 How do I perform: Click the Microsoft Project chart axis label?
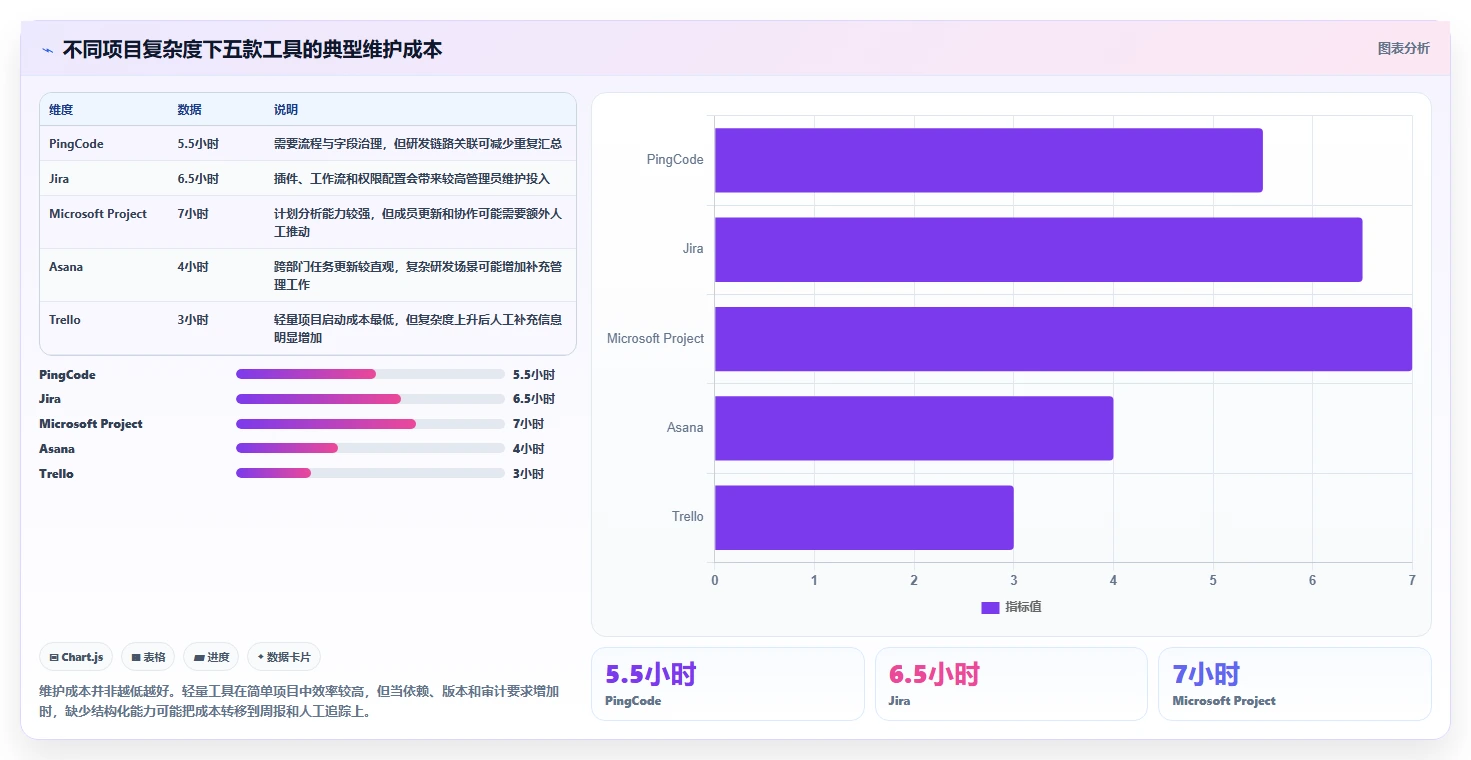point(655,338)
